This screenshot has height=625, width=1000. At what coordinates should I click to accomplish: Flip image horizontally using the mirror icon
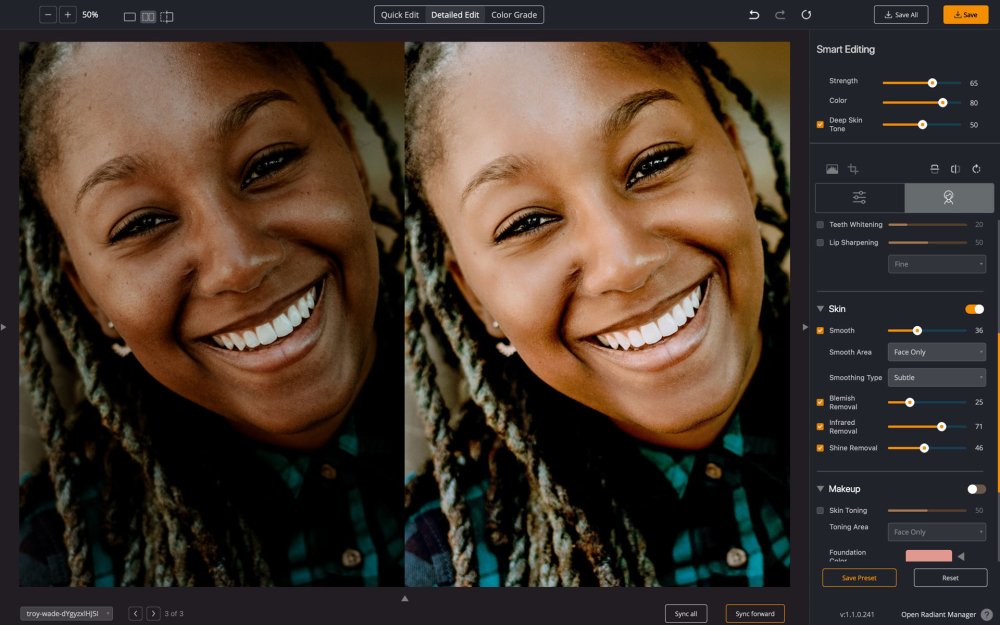955,169
